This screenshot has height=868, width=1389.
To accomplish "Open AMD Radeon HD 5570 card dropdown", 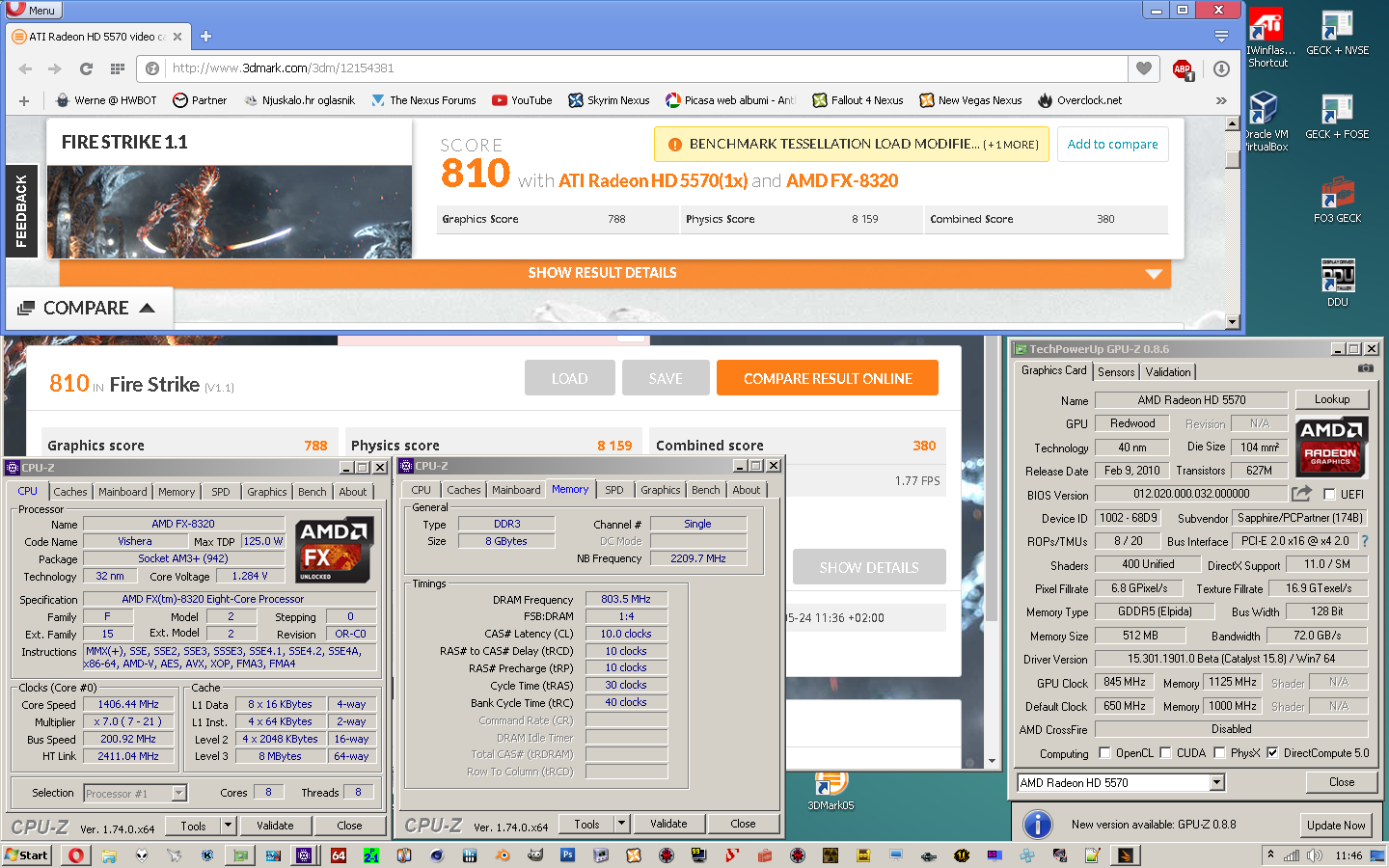I will [x=1217, y=783].
